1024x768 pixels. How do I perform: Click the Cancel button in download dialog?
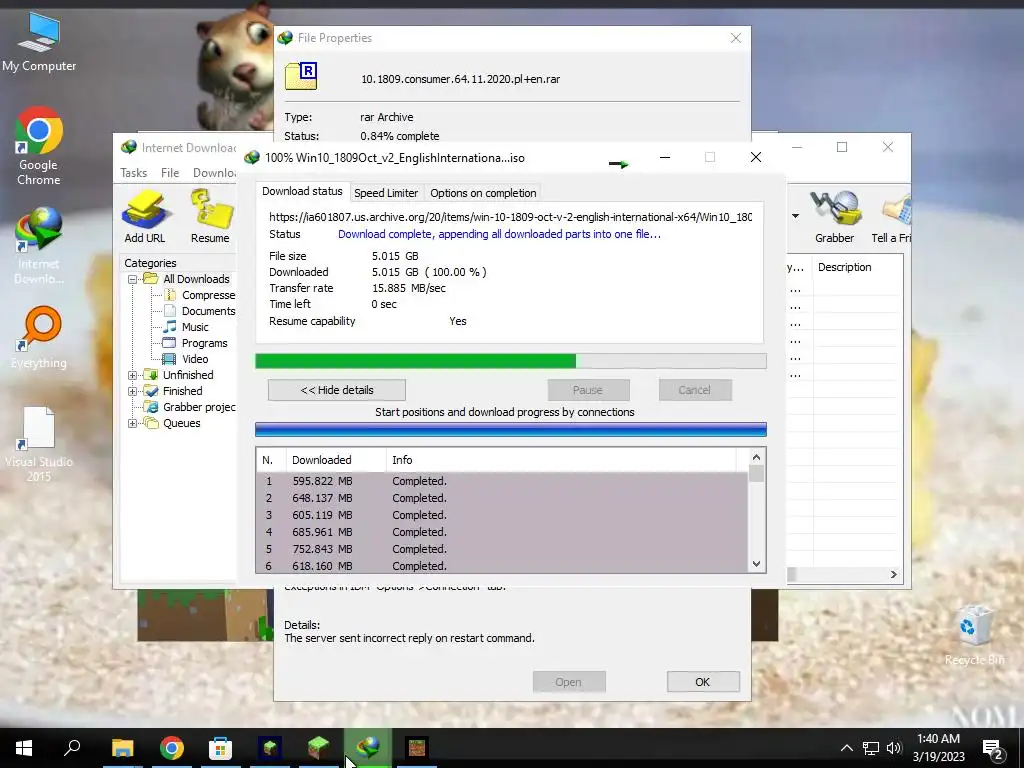click(695, 390)
